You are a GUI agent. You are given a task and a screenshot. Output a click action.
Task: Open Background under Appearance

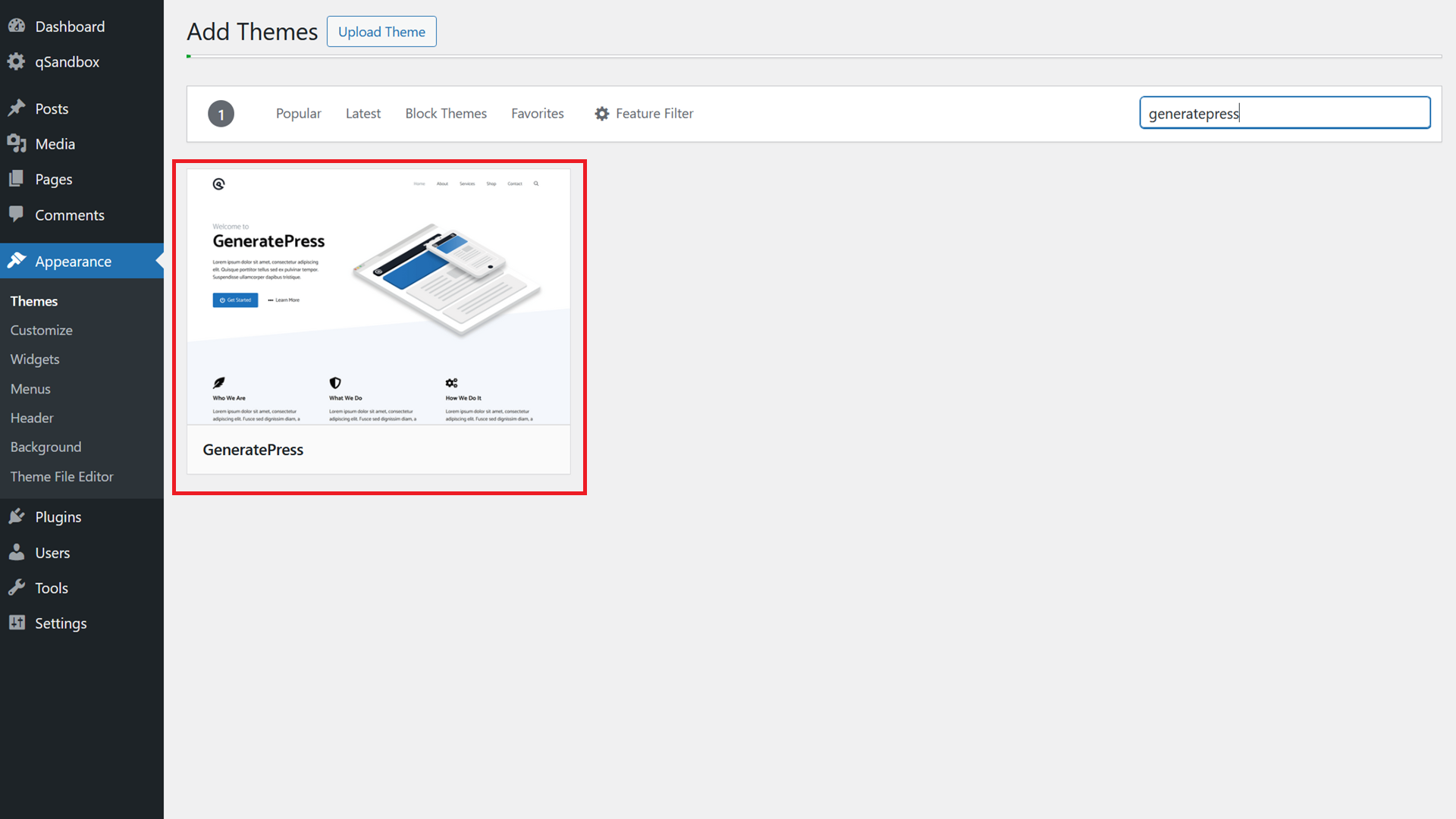(x=45, y=447)
